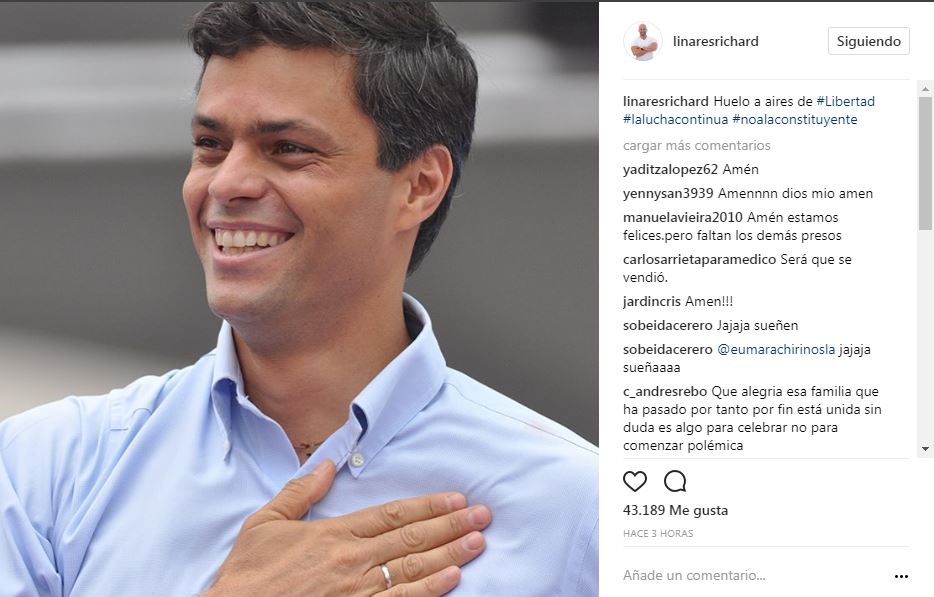Expand cargar más comentarios
Image resolution: width=934 pixels, height=597 pixels.
696,145
